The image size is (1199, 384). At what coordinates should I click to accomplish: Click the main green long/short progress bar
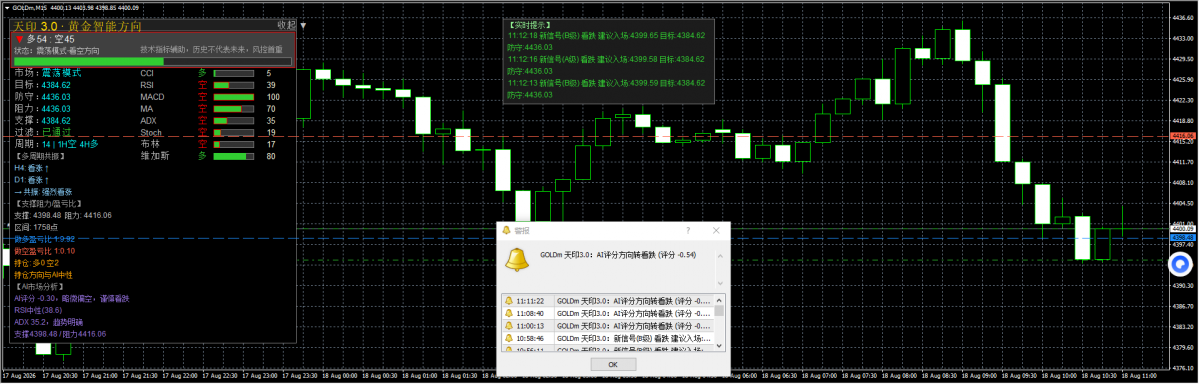pyautogui.click(x=152, y=61)
